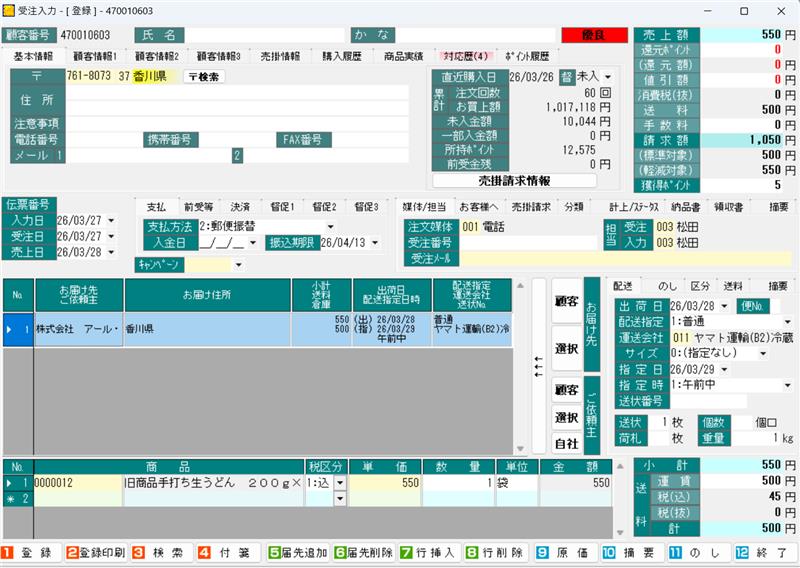The height and width of the screenshot is (568, 800).
Task: Click the お届け先 選択 button
Action: [566, 349]
